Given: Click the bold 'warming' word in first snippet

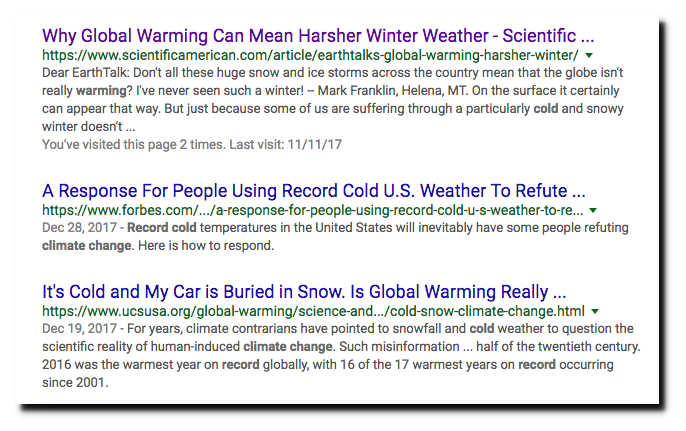Looking at the screenshot, I should (x=101, y=91).
